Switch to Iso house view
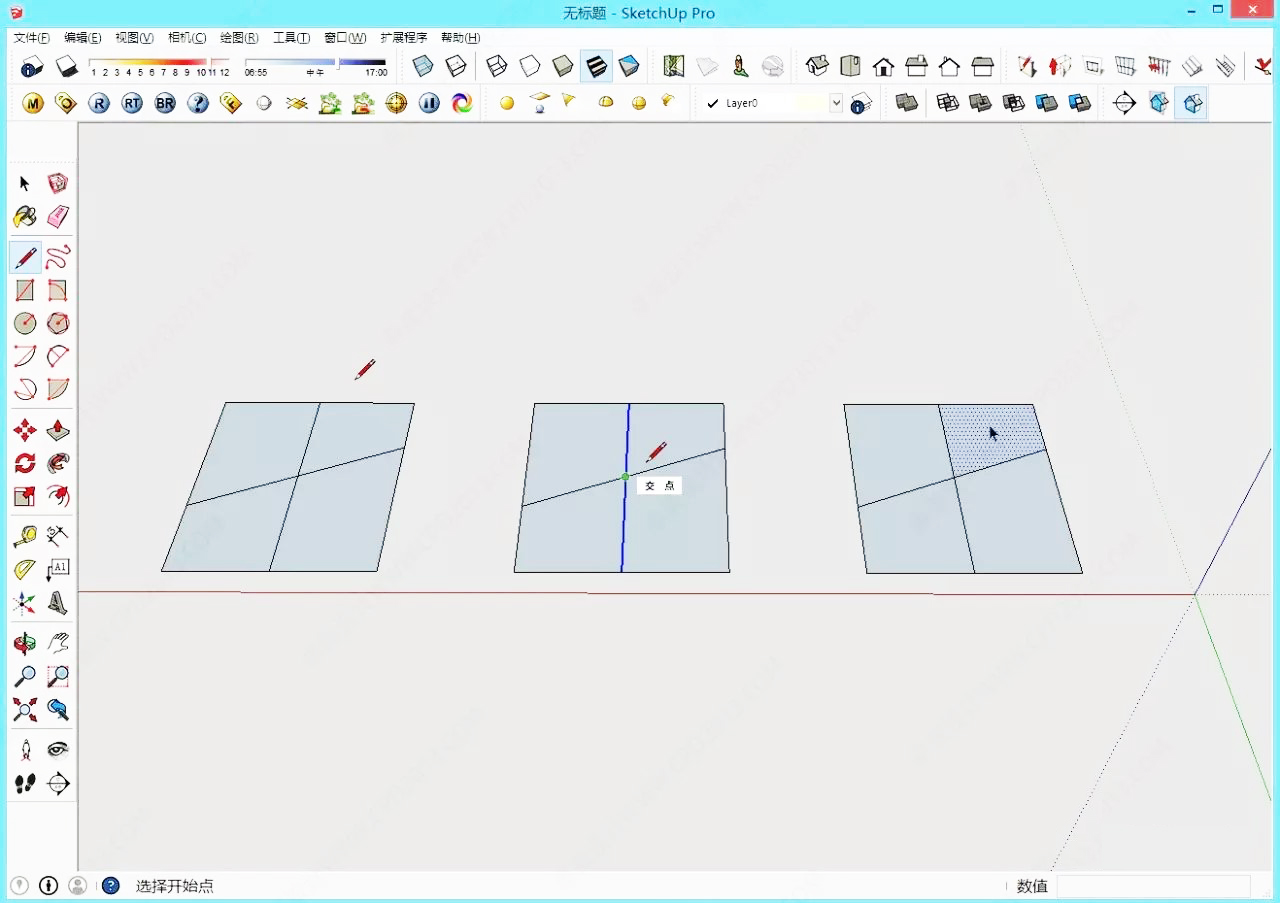 817,66
